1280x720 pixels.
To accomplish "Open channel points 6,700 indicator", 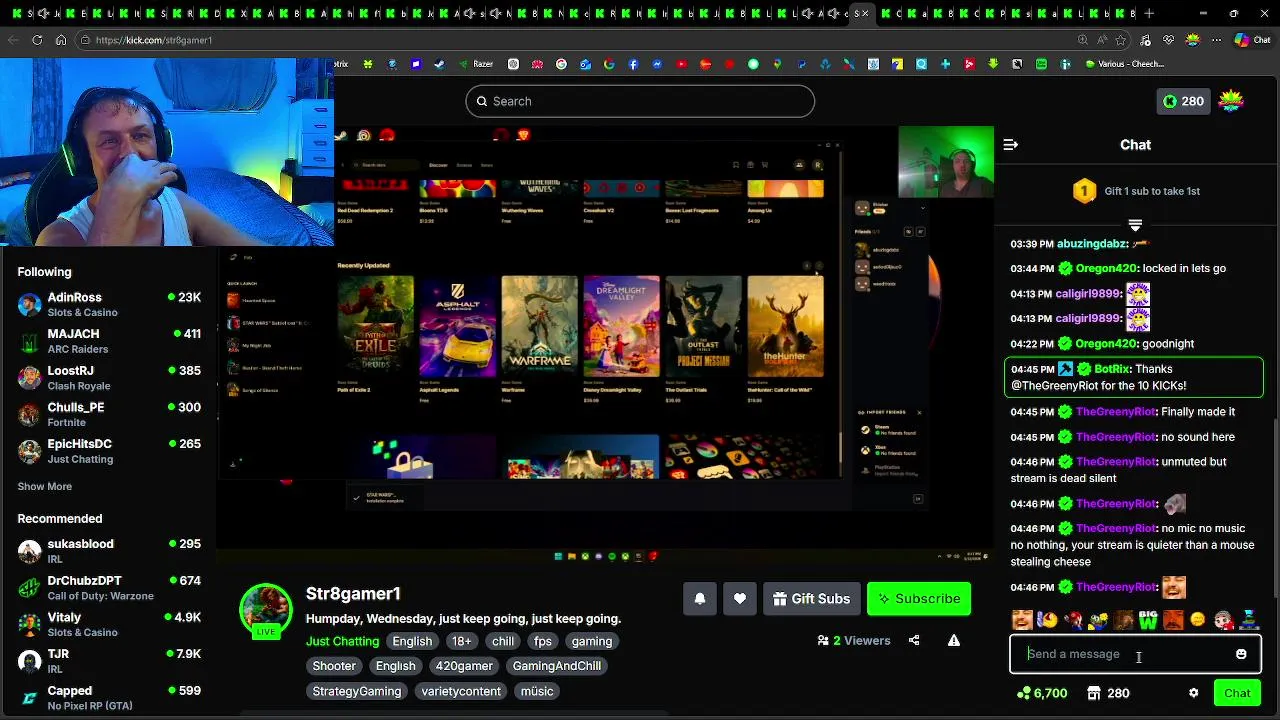I will (1042, 693).
